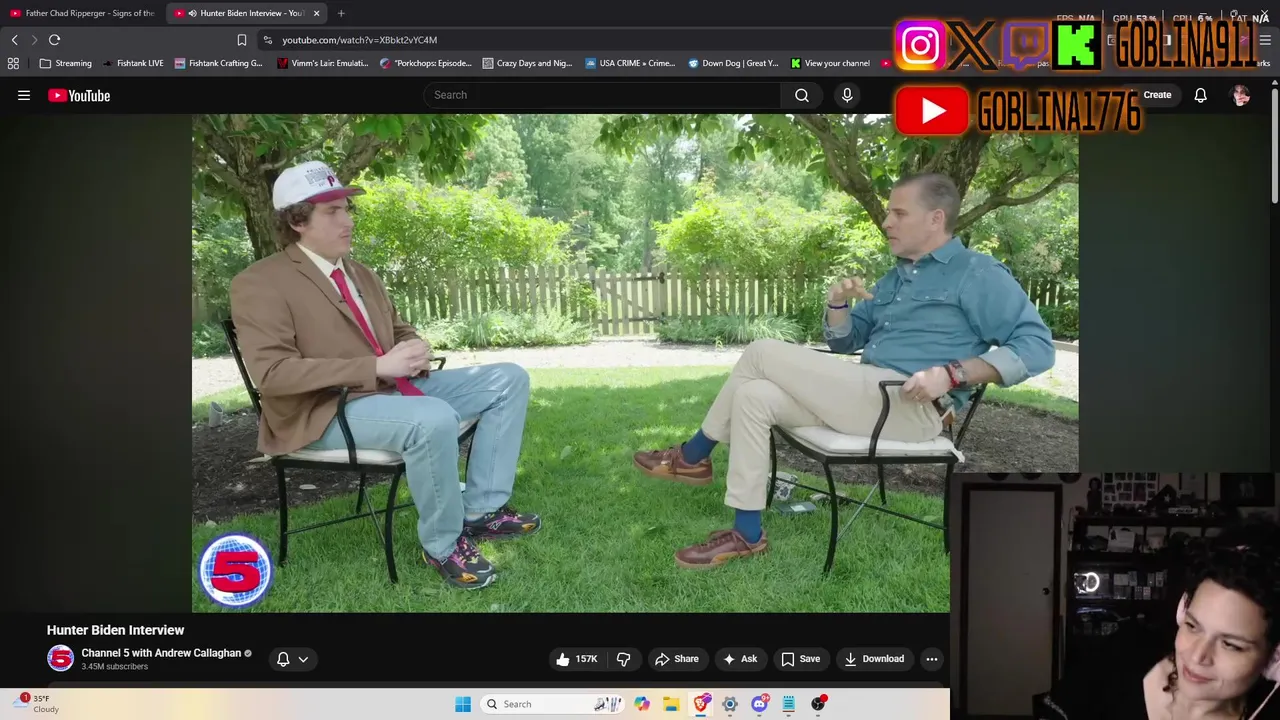Open View your channel bookmark
The height and width of the screenshot is (720, 1280).
coord(830,63)
